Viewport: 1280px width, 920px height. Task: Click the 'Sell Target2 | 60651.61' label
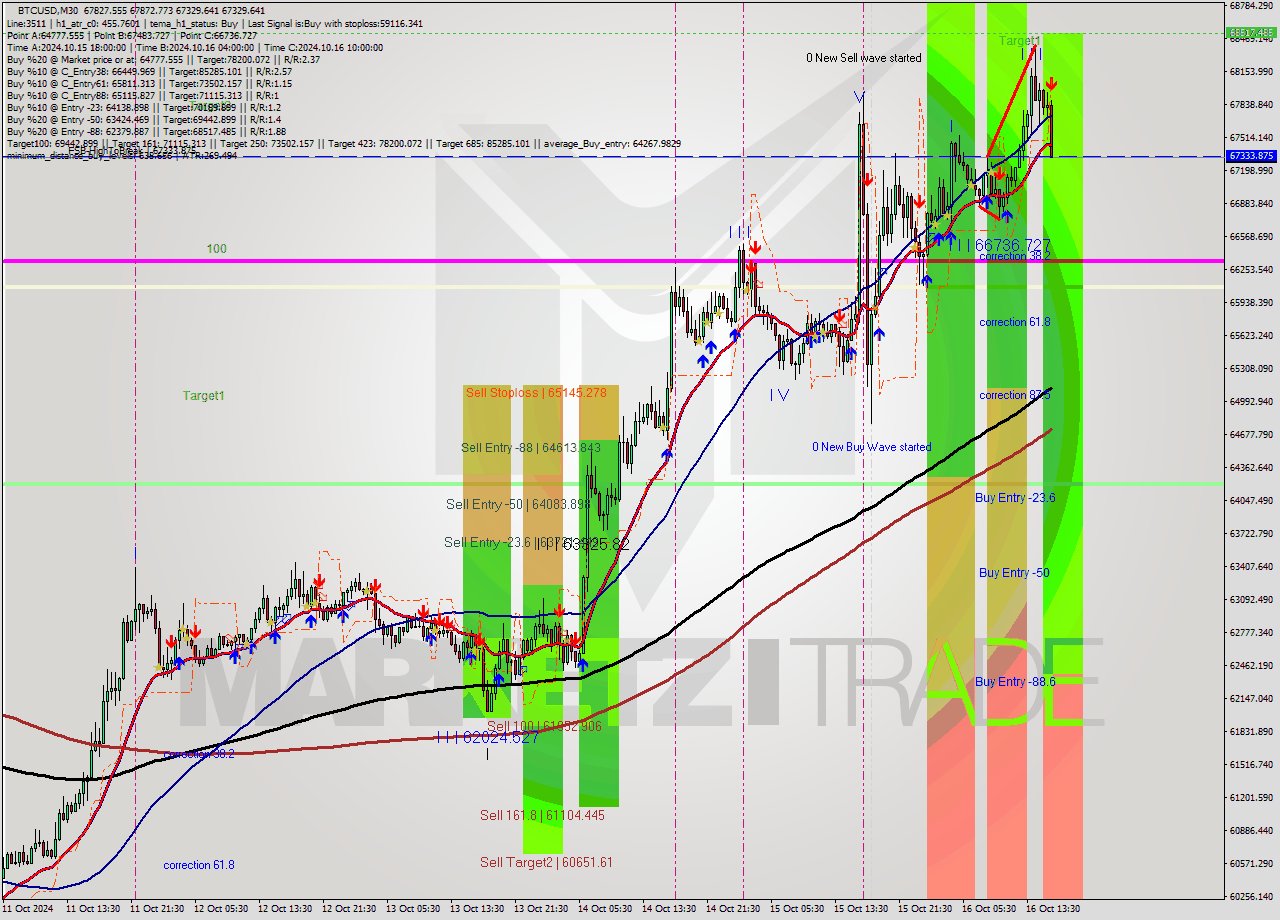coord(546,862)
